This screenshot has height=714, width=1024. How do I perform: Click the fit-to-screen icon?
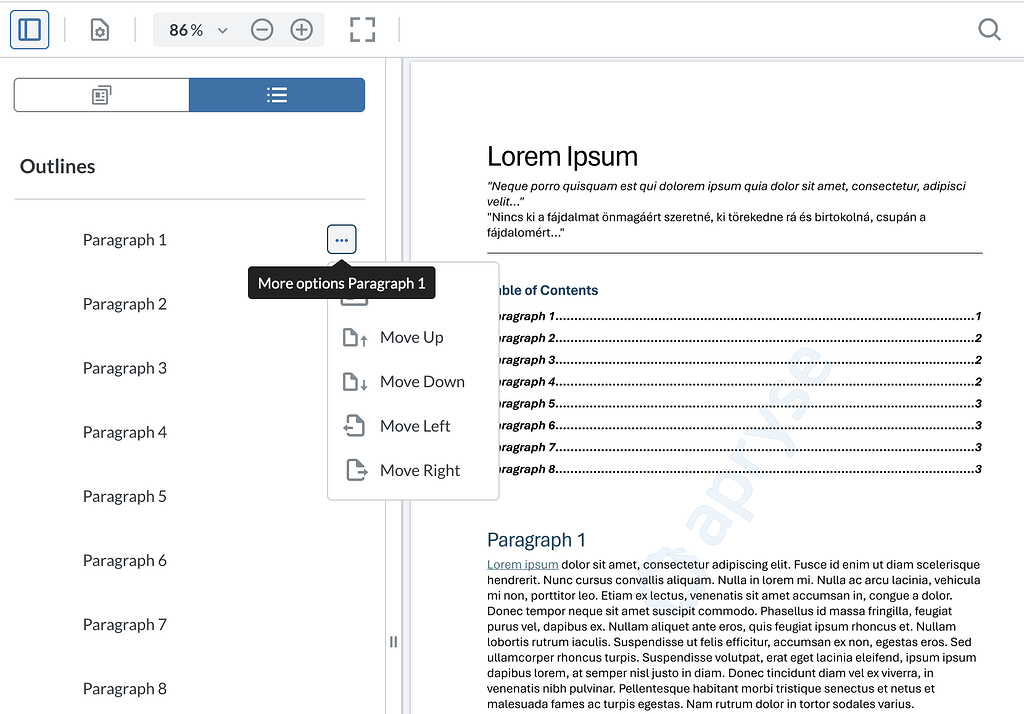(x=362, y=29)
